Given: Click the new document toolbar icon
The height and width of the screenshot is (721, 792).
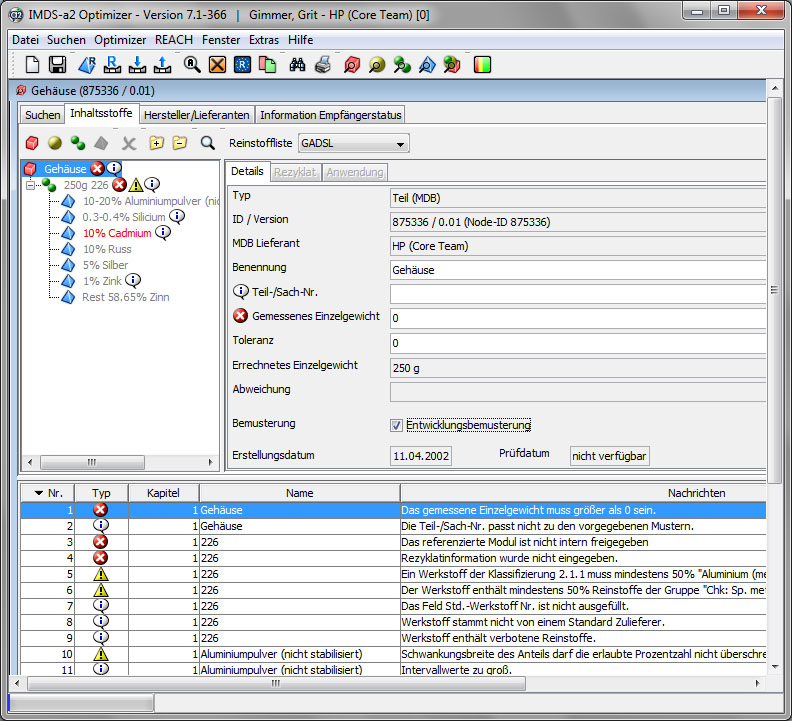Looking at the screenshot, I should 32,65.
